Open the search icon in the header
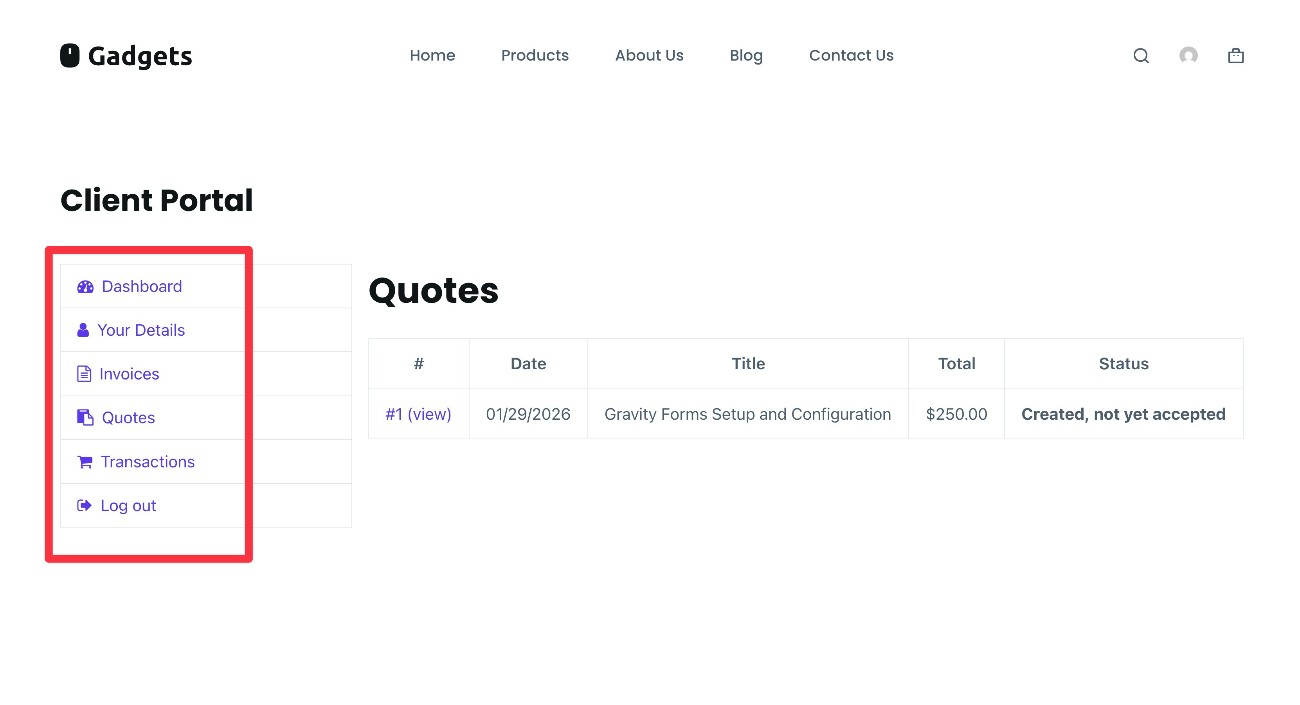 click(1141, 55)
